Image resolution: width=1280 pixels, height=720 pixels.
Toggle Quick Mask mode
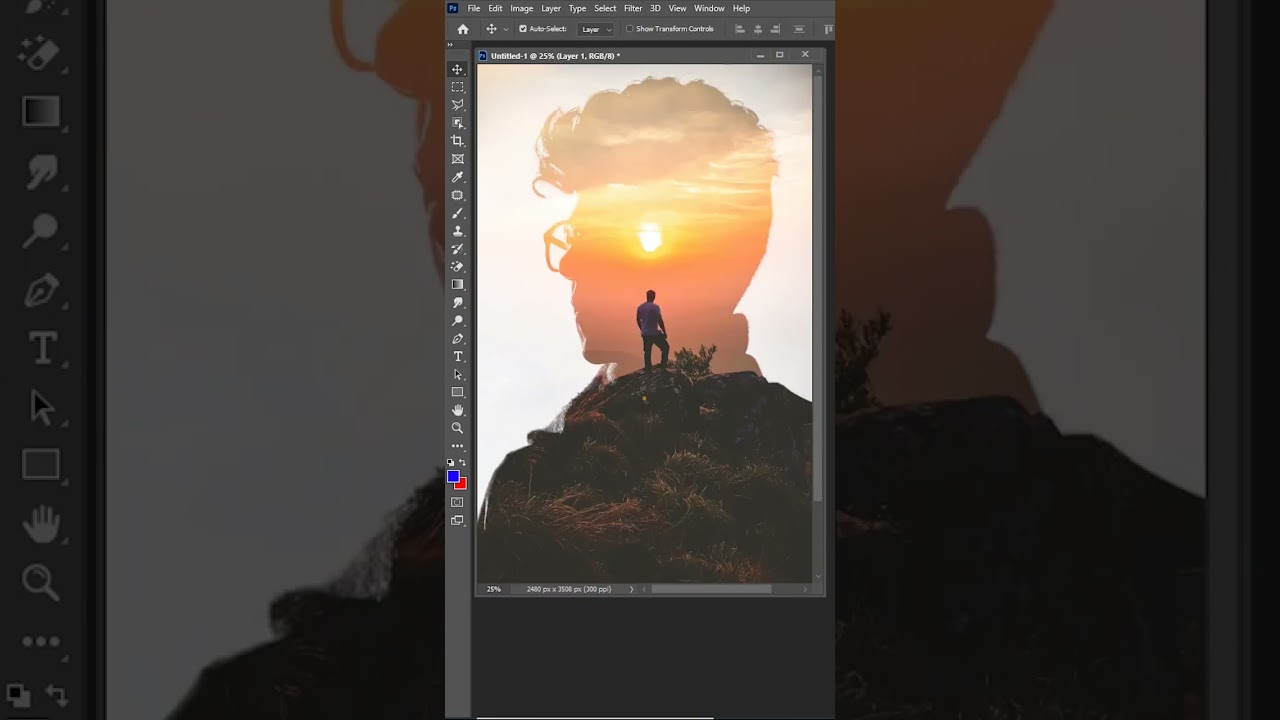[x=458, y=502]
